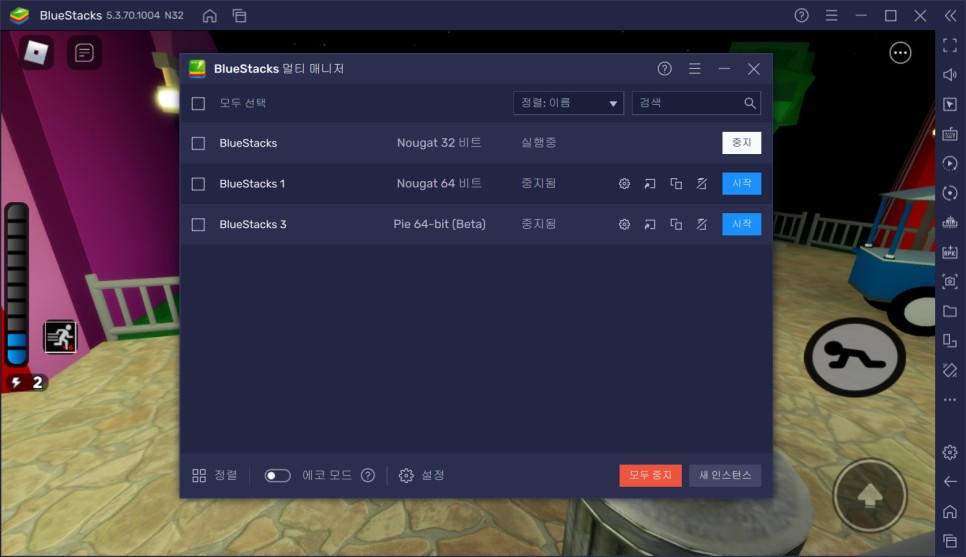Click the sidebar back arrow

click(950, 481)
